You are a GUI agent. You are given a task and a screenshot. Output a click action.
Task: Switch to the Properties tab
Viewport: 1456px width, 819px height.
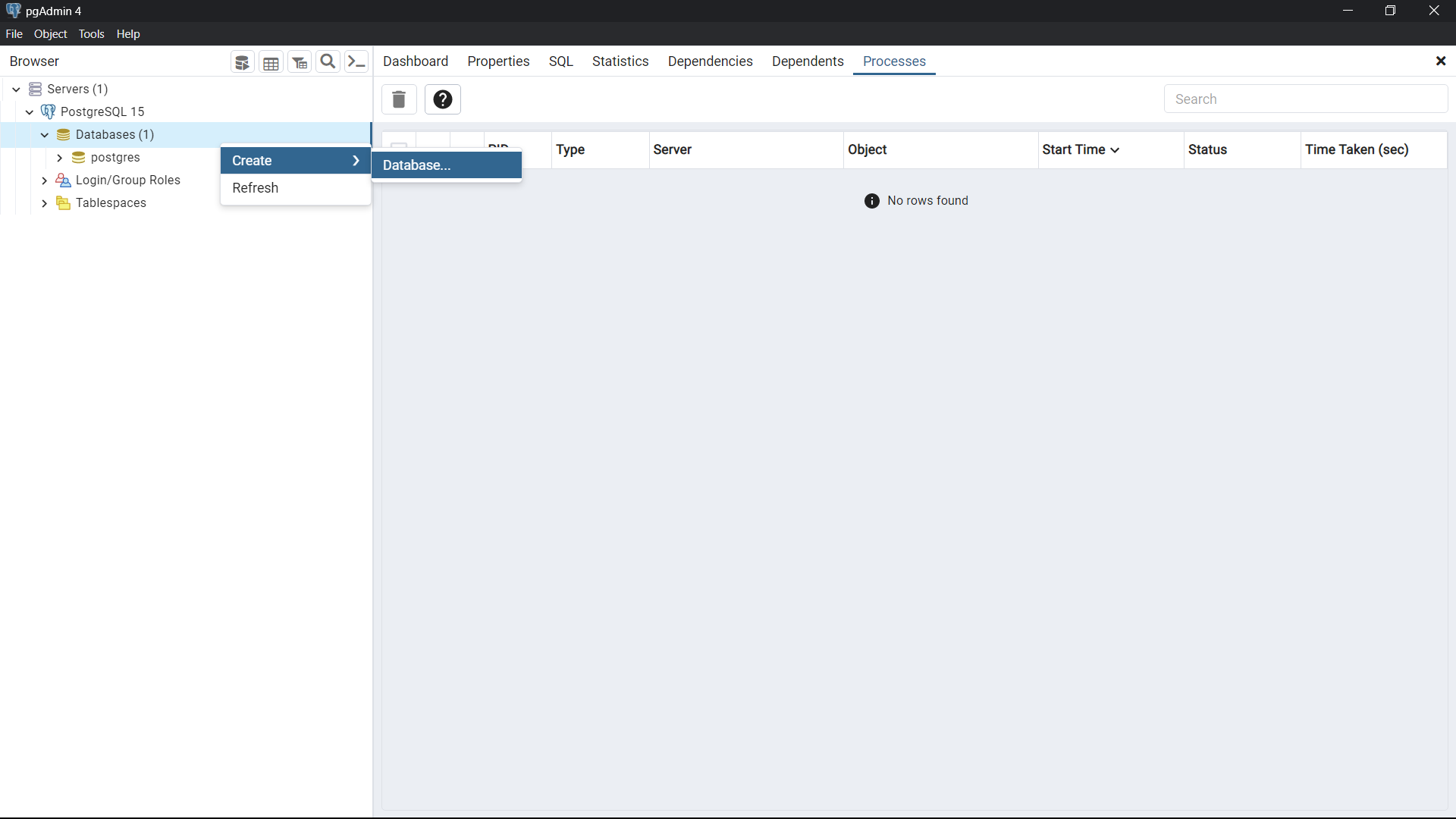498,61
